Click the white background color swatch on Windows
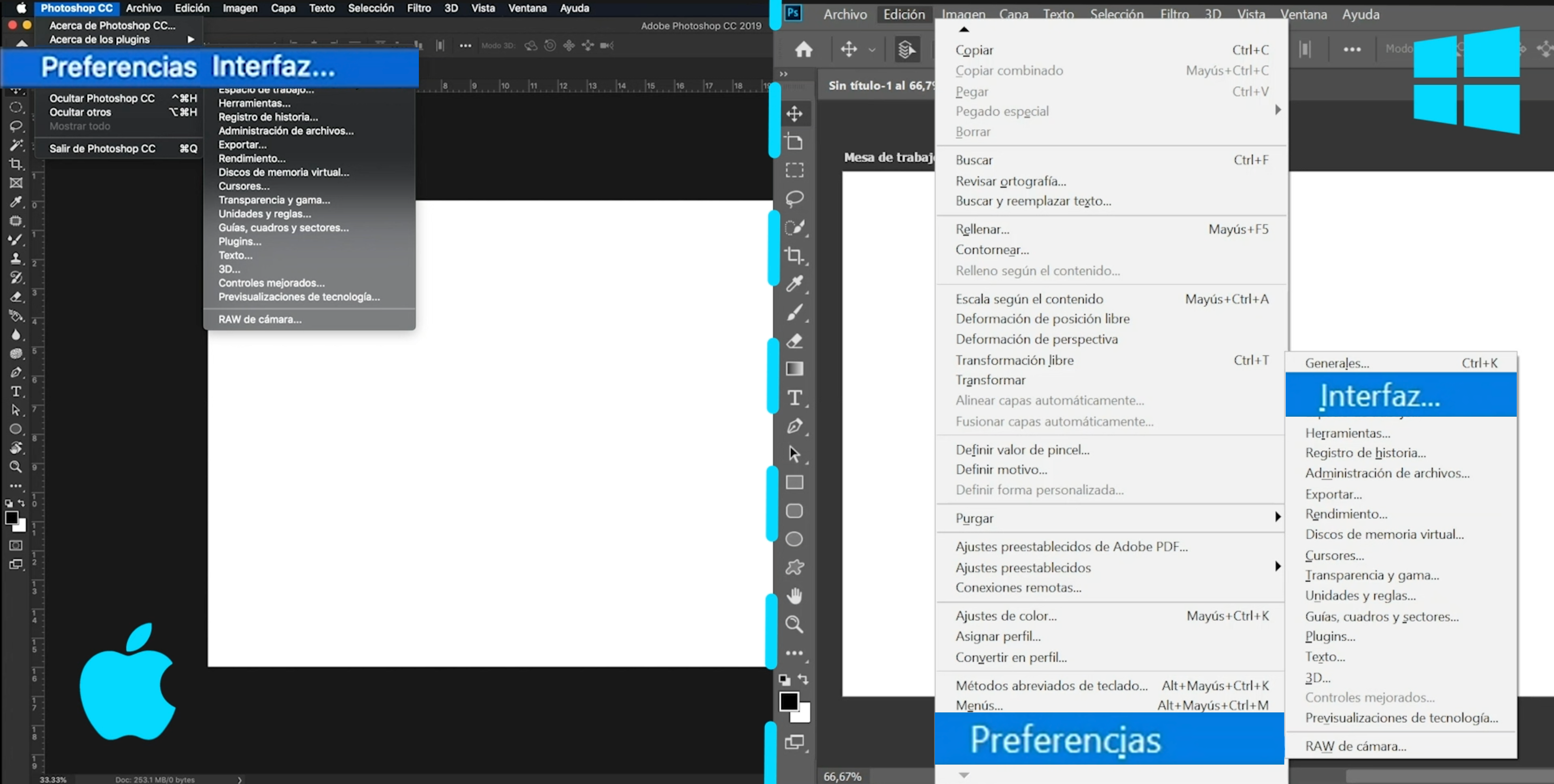Viewport: 1554px width, 784px height. (804, 716)
